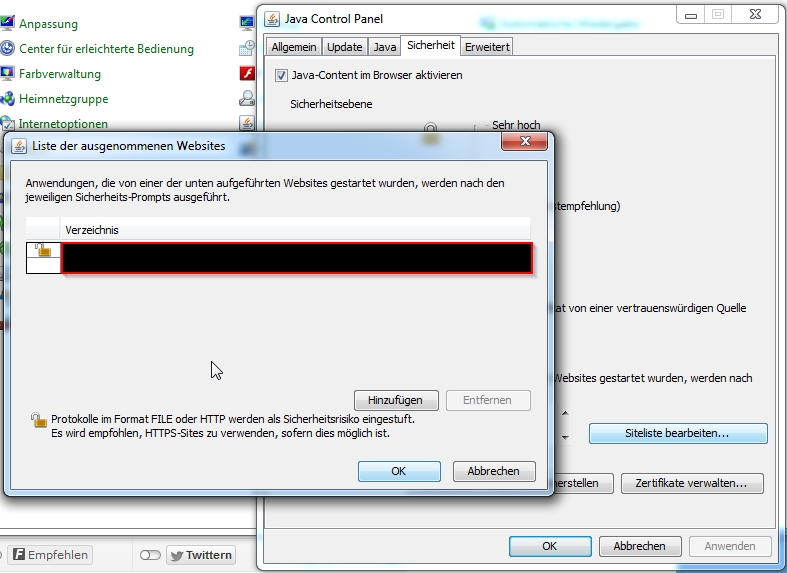Click Zertifikate verwalten button
The width and height of the screenshot is (787, 573).
pos(692,483)
